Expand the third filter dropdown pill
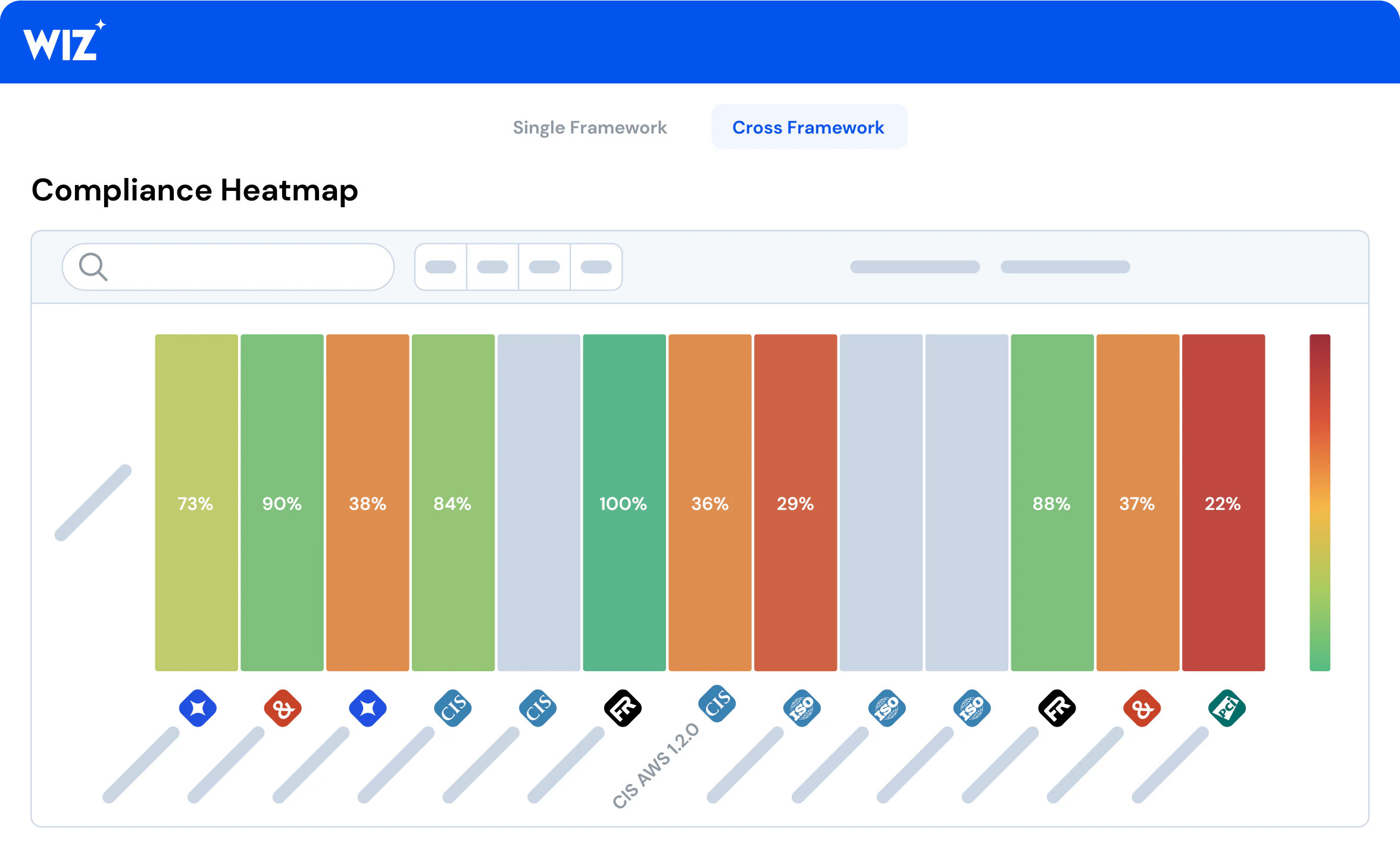Viewport: 1400px width, 858px height. click(543, 267)
